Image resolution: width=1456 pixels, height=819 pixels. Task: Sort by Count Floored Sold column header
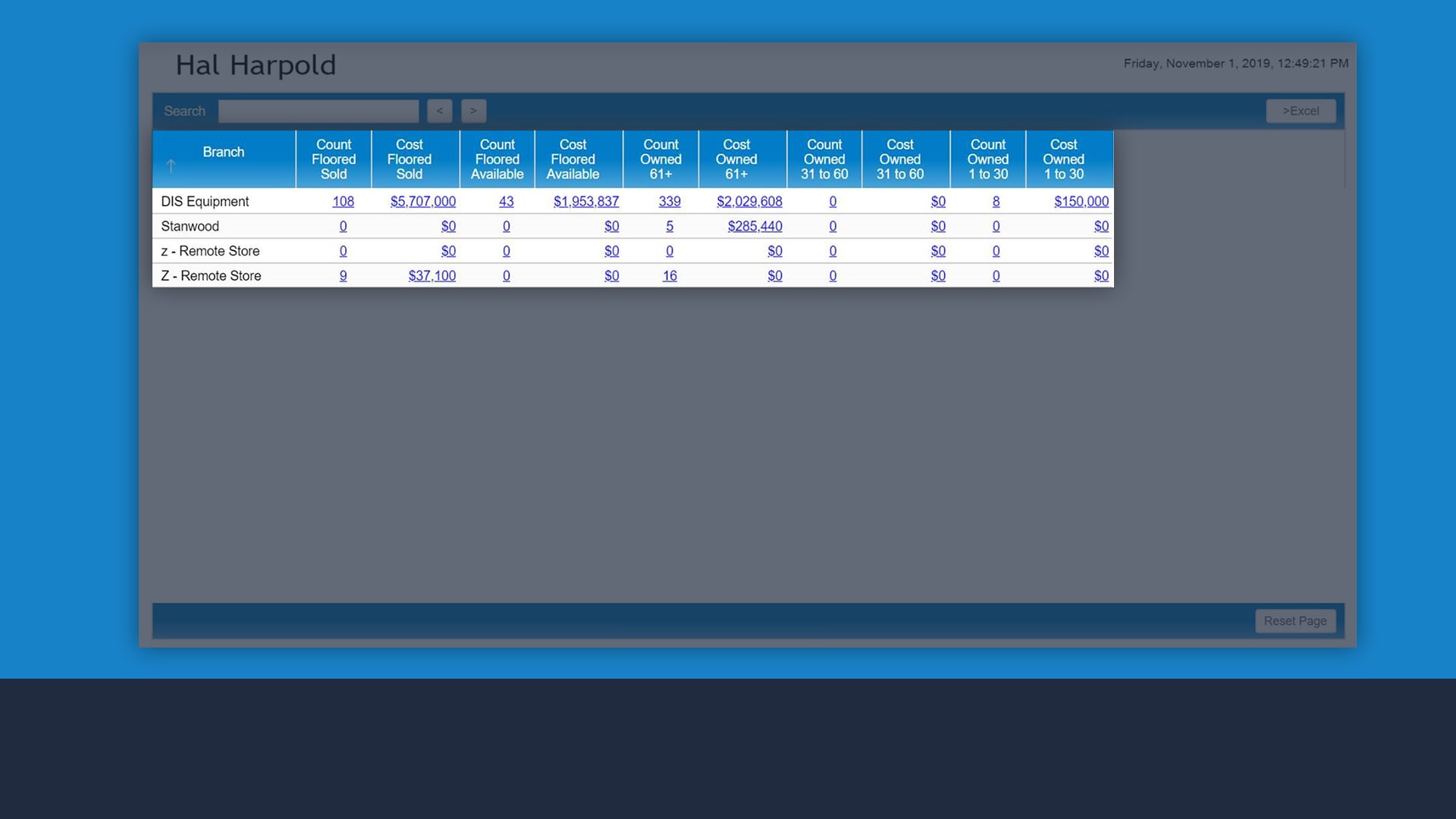(x=334, y=159)
